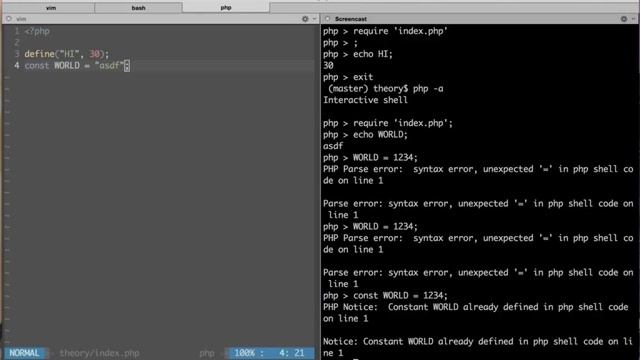Click the 'php > exit' terminal line
This screenshot has height=360, width=640.
pyautogui.click(x=348, y=77)
